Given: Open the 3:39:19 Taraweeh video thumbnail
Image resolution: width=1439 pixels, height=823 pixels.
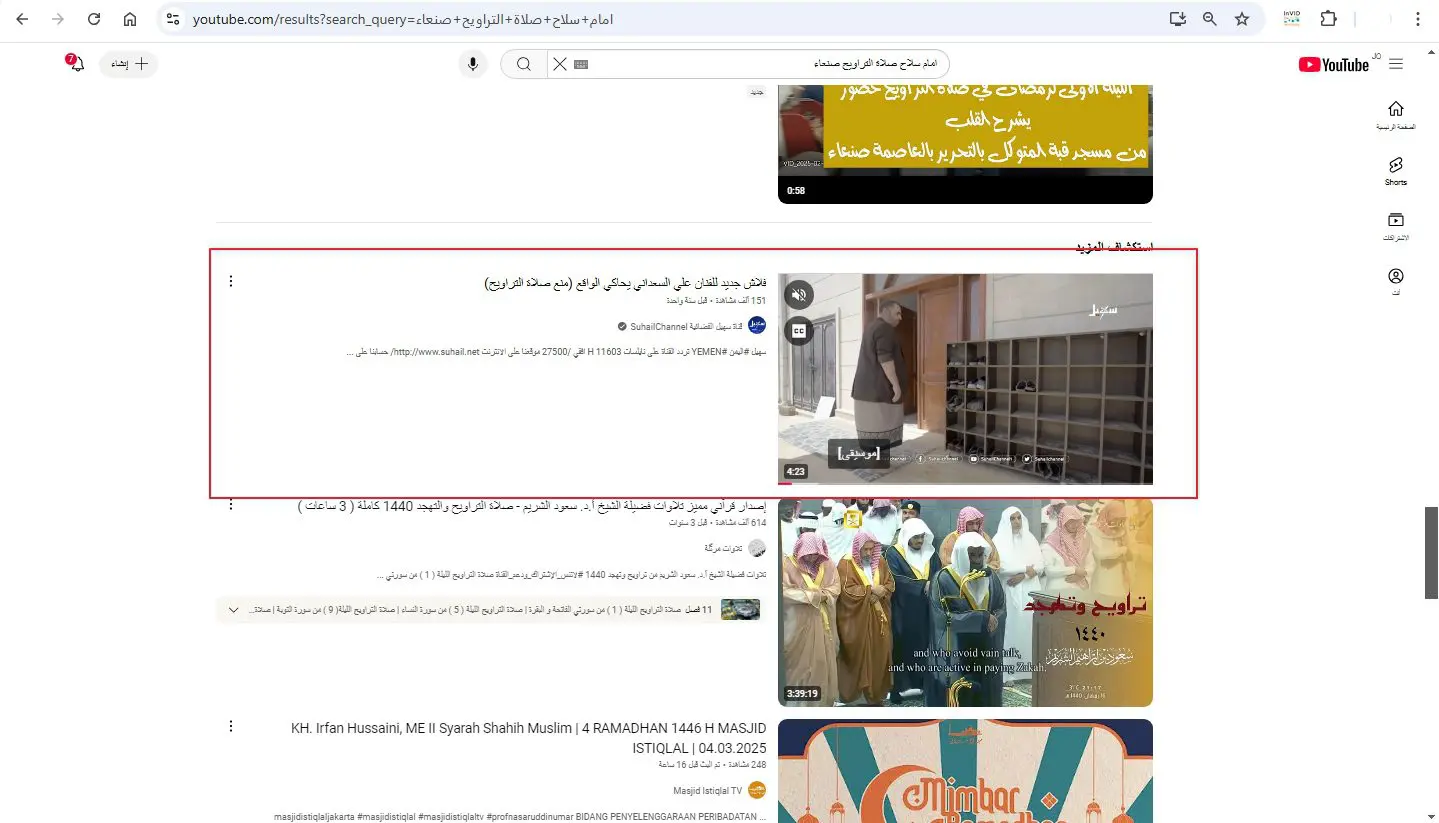Looking at the screenshot, I should coord(965,603).
